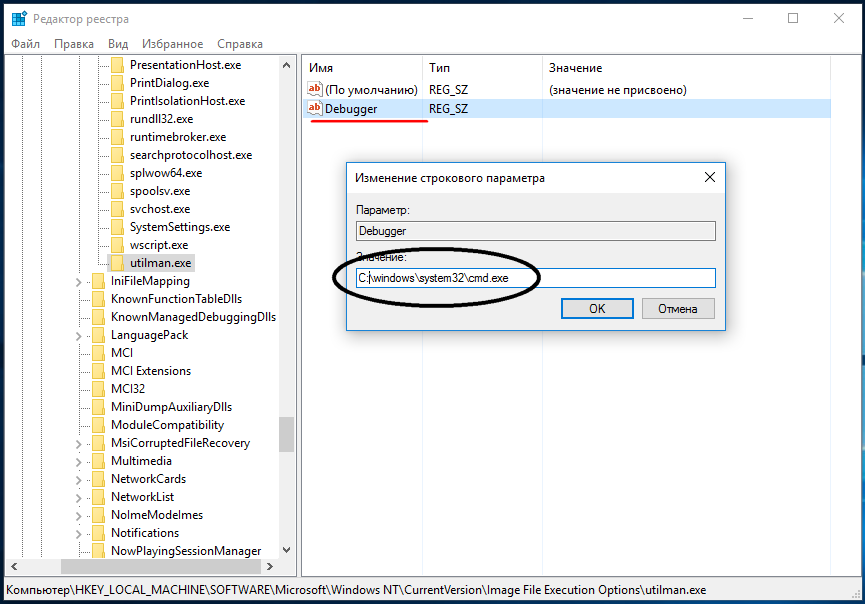Click the svchost.exe folder icon
Image resolution: width=865 pixels, height=604 pixels.
pos(117,209)
